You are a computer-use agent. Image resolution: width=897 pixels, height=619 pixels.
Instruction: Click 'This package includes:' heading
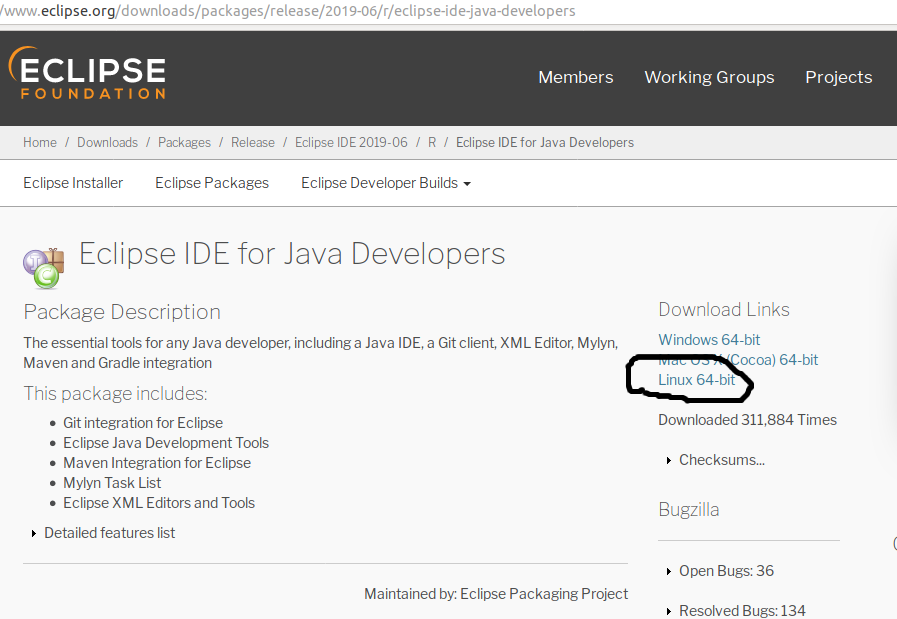[x=115, y=394]
